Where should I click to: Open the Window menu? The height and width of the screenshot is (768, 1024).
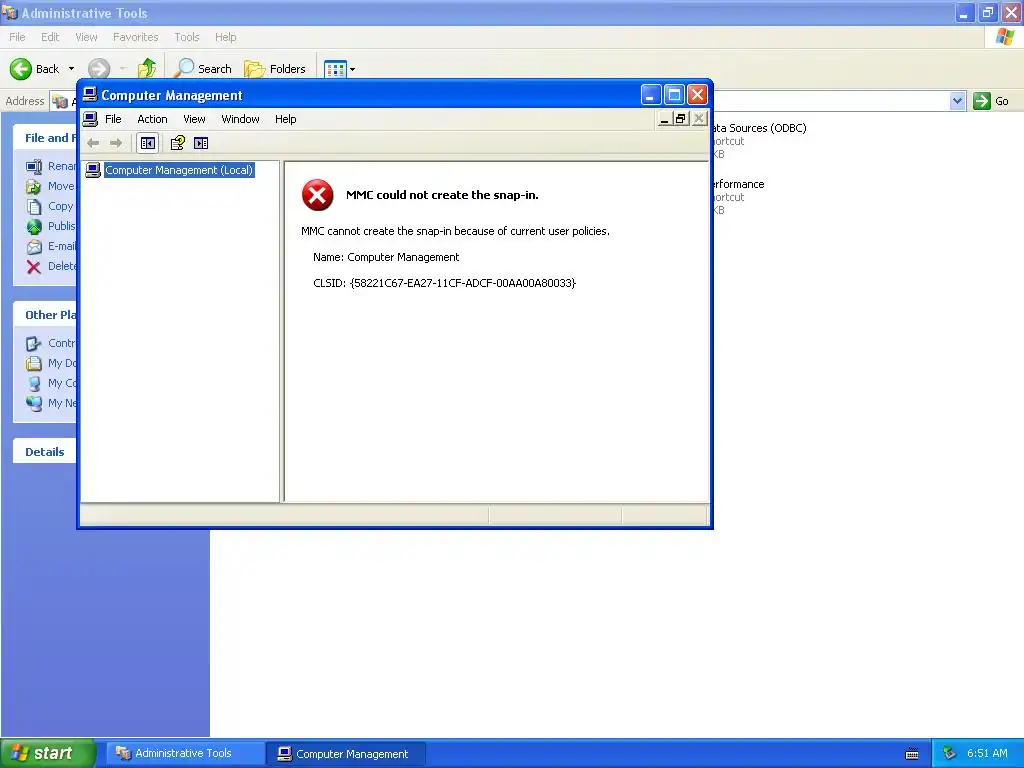240,119
